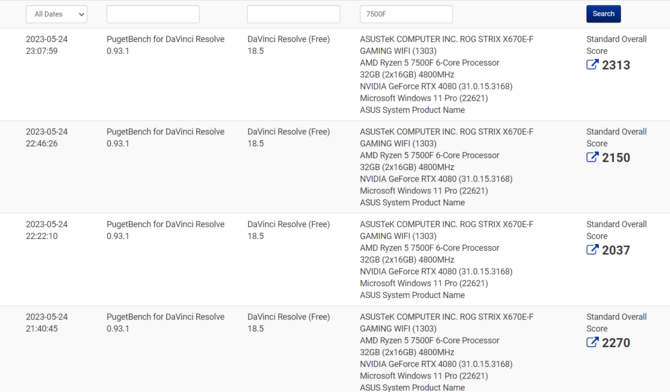Open the 2313 score result link
This screenshot has height=392, width=670.
616,65
